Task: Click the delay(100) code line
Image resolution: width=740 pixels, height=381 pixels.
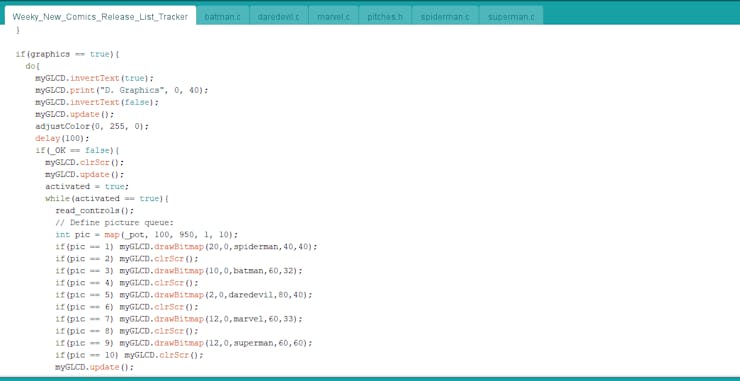Action: (62, 138)
